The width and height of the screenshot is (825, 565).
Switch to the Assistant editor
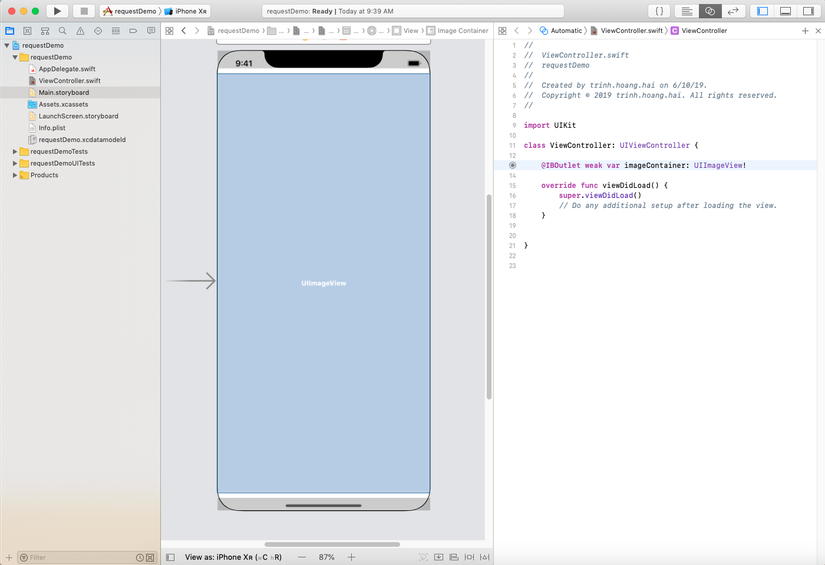point(710,11)
